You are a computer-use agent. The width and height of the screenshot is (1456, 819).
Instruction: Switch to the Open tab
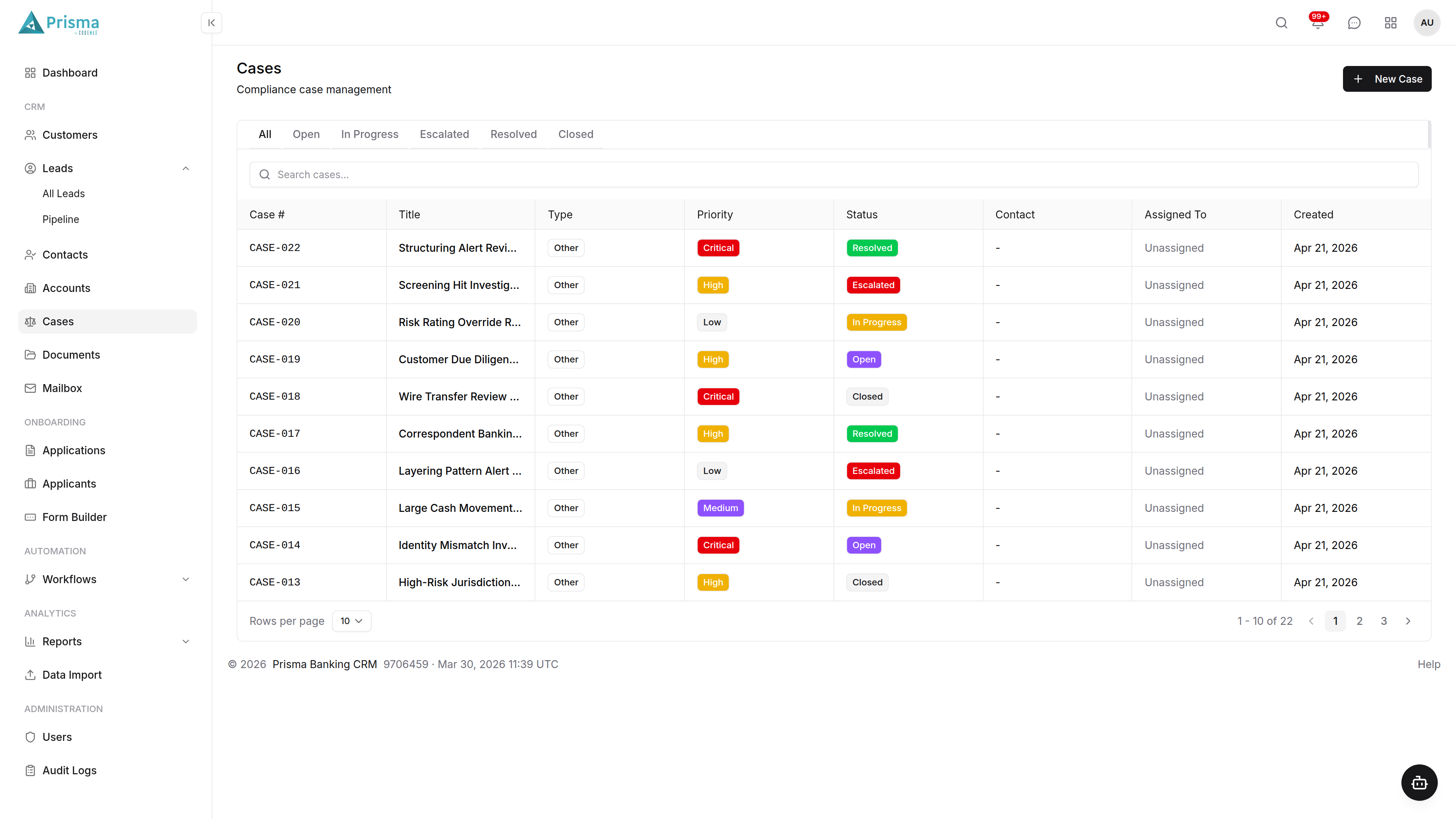pyautogui.click(x=306, y=135)
